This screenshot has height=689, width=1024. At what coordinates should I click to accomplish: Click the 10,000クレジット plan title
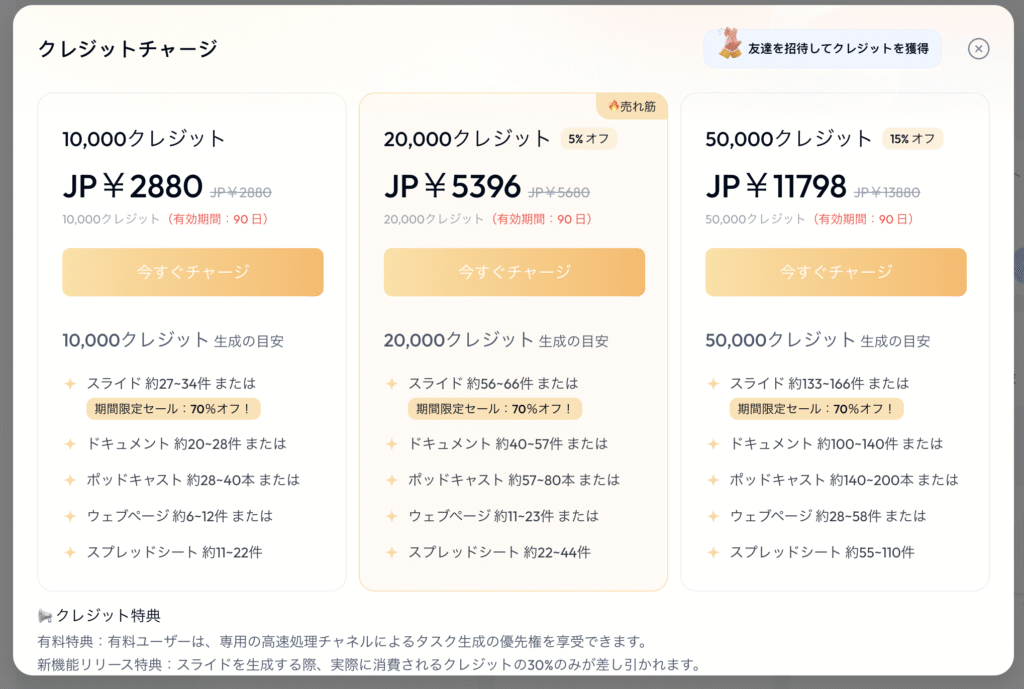click(x=144, y=138)
